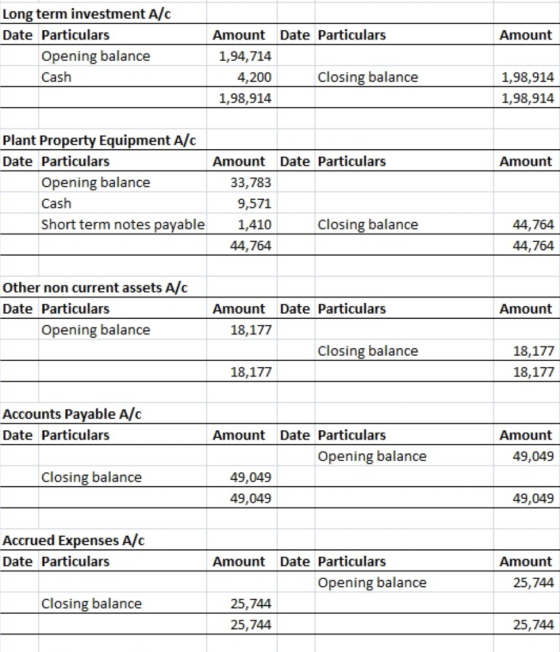
Task: Click Long term investment closing balance 1,98,914
Action: click(528, 77)
